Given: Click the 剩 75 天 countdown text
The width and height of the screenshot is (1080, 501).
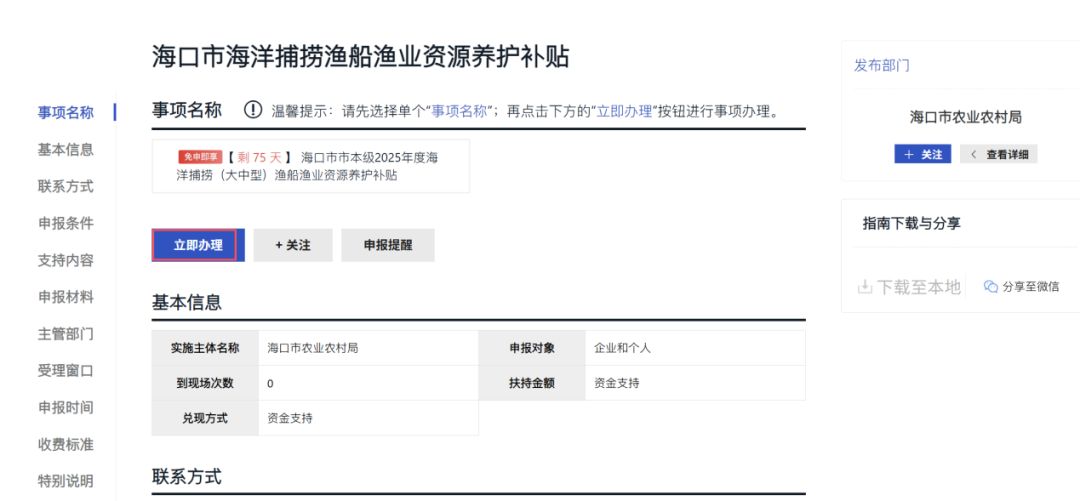Looking at the screenshot, I should tap(260, 157).
